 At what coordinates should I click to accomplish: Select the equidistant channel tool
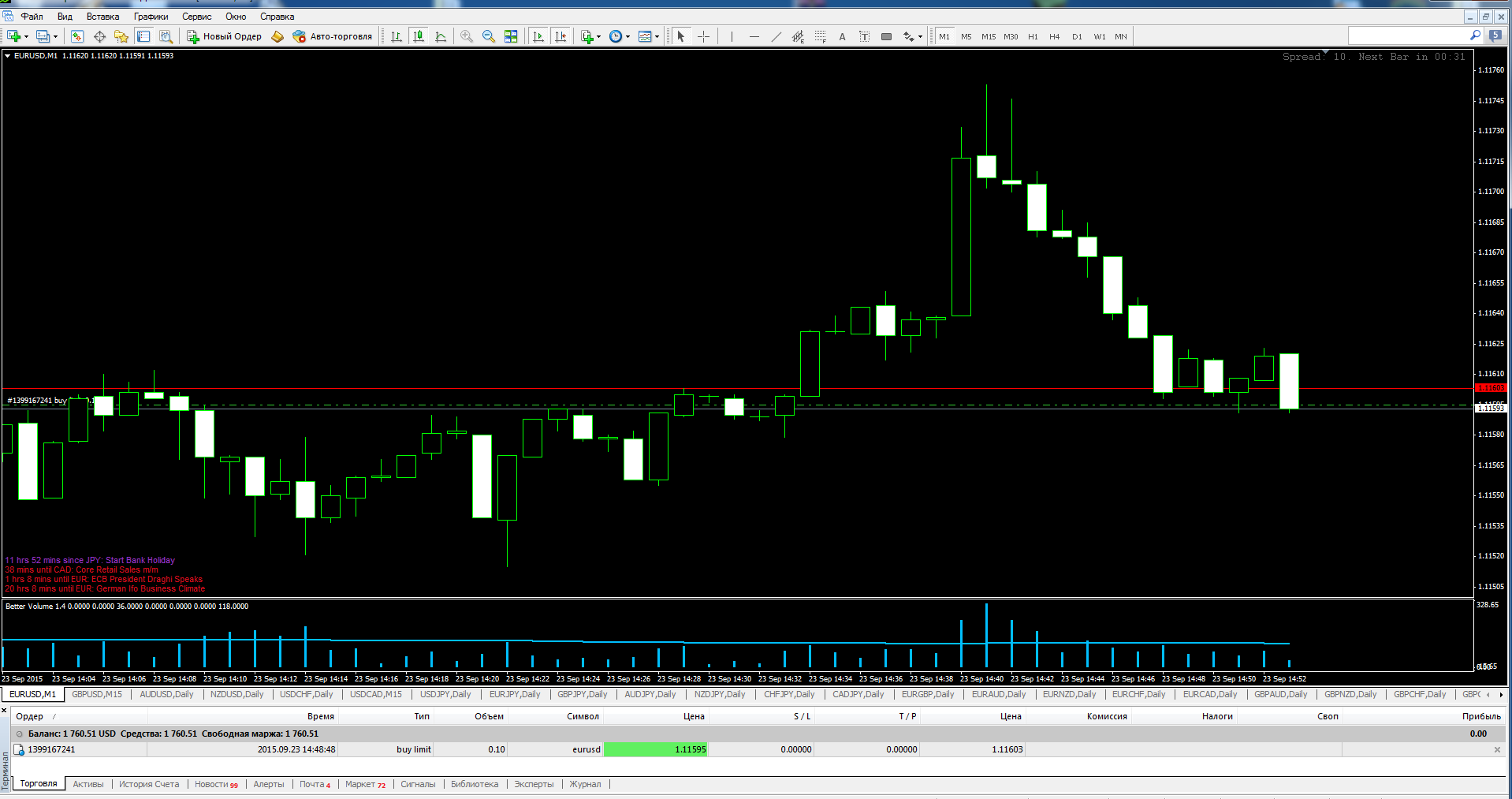[798, 36]
